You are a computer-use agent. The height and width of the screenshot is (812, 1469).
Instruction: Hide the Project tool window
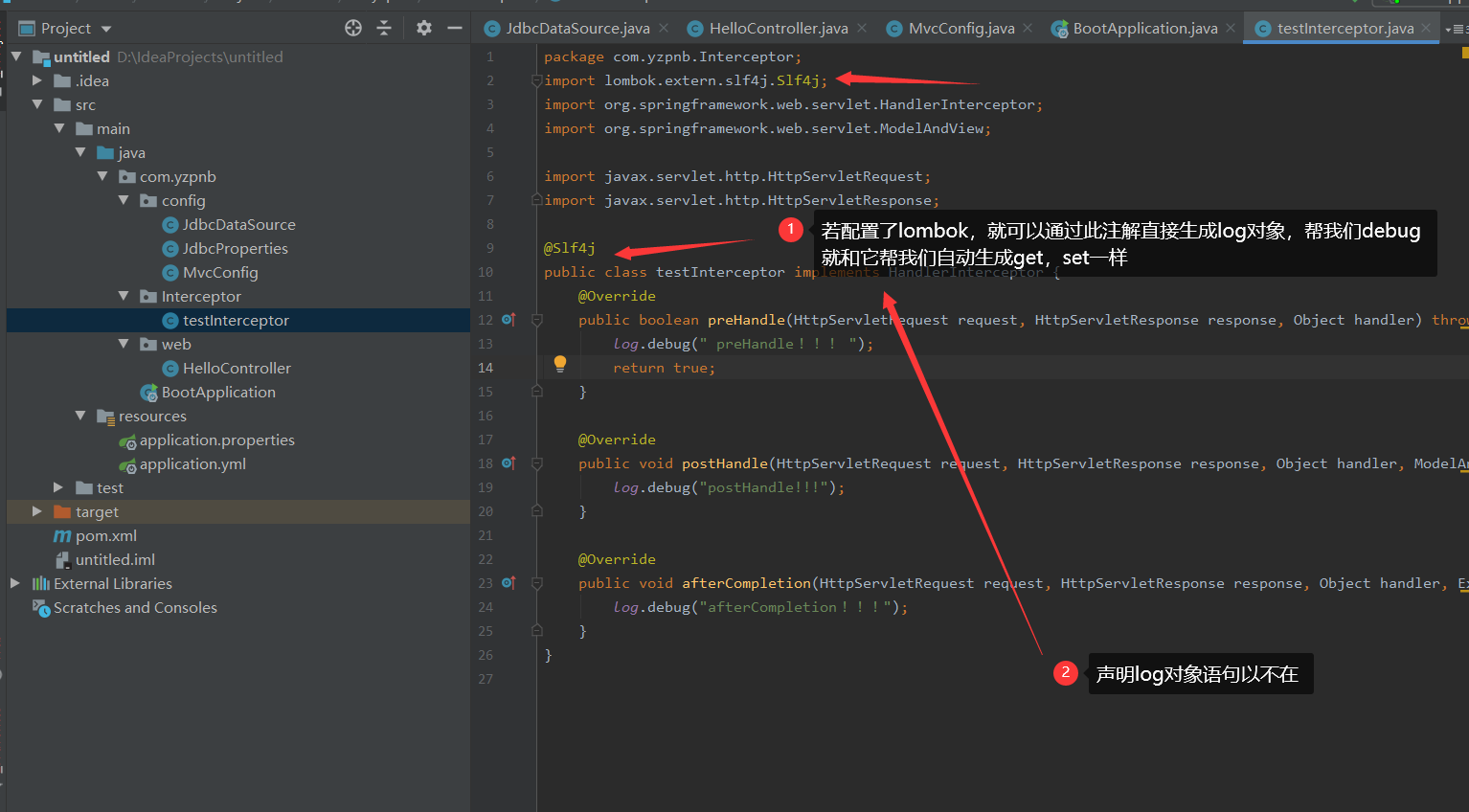point(455,28)
